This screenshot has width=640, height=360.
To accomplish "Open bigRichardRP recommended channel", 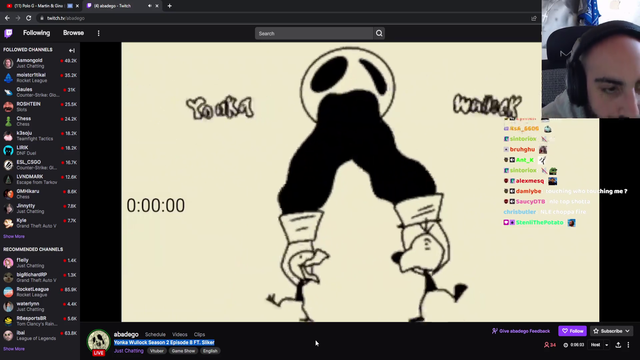I will 40,278.
